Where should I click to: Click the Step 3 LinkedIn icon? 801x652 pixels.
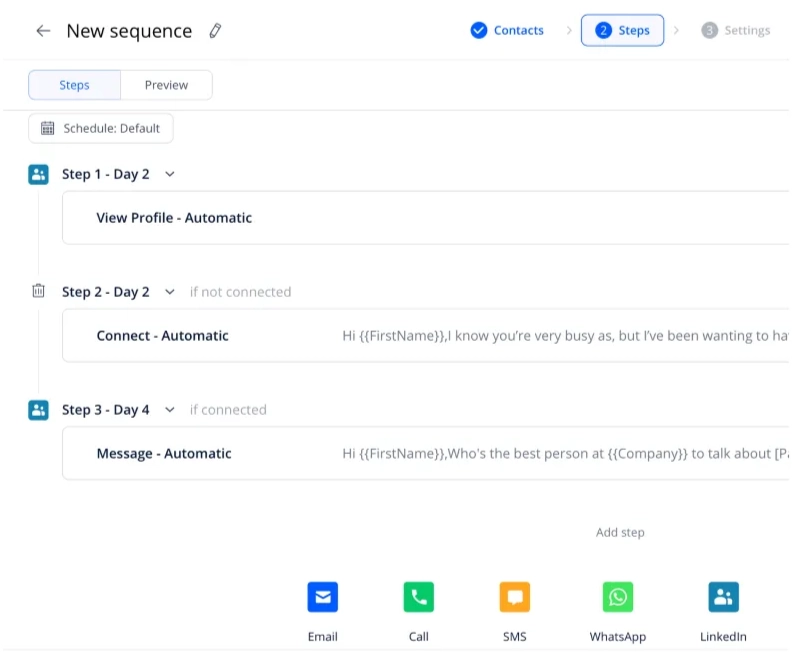(x=38, y=409)
